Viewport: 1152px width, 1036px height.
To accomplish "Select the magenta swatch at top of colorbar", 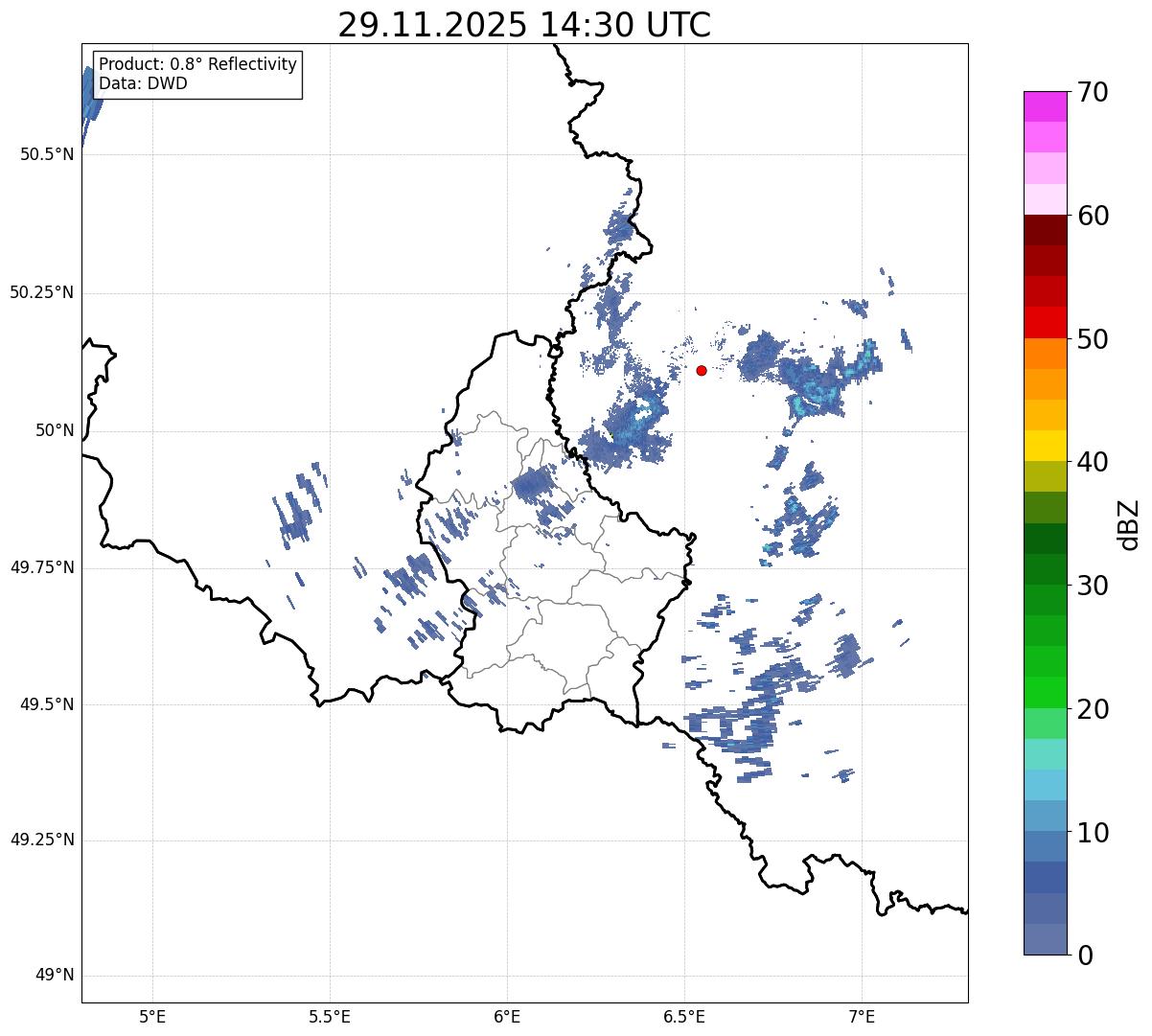I will click(x=1045, y=106).
